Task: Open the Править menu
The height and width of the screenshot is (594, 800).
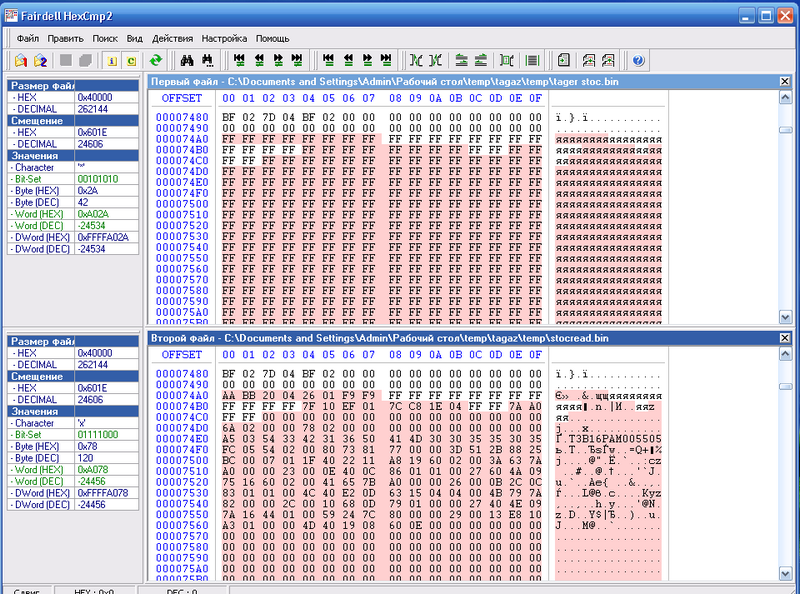Action: 65,37
